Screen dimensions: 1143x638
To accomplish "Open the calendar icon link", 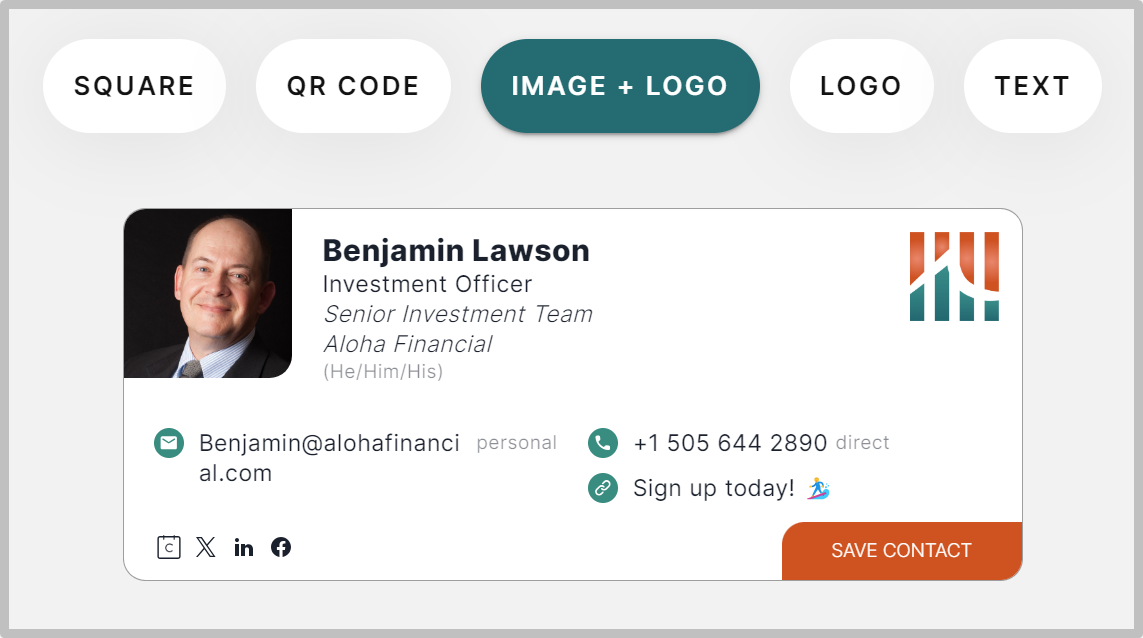I will click(x=169, y=547).
